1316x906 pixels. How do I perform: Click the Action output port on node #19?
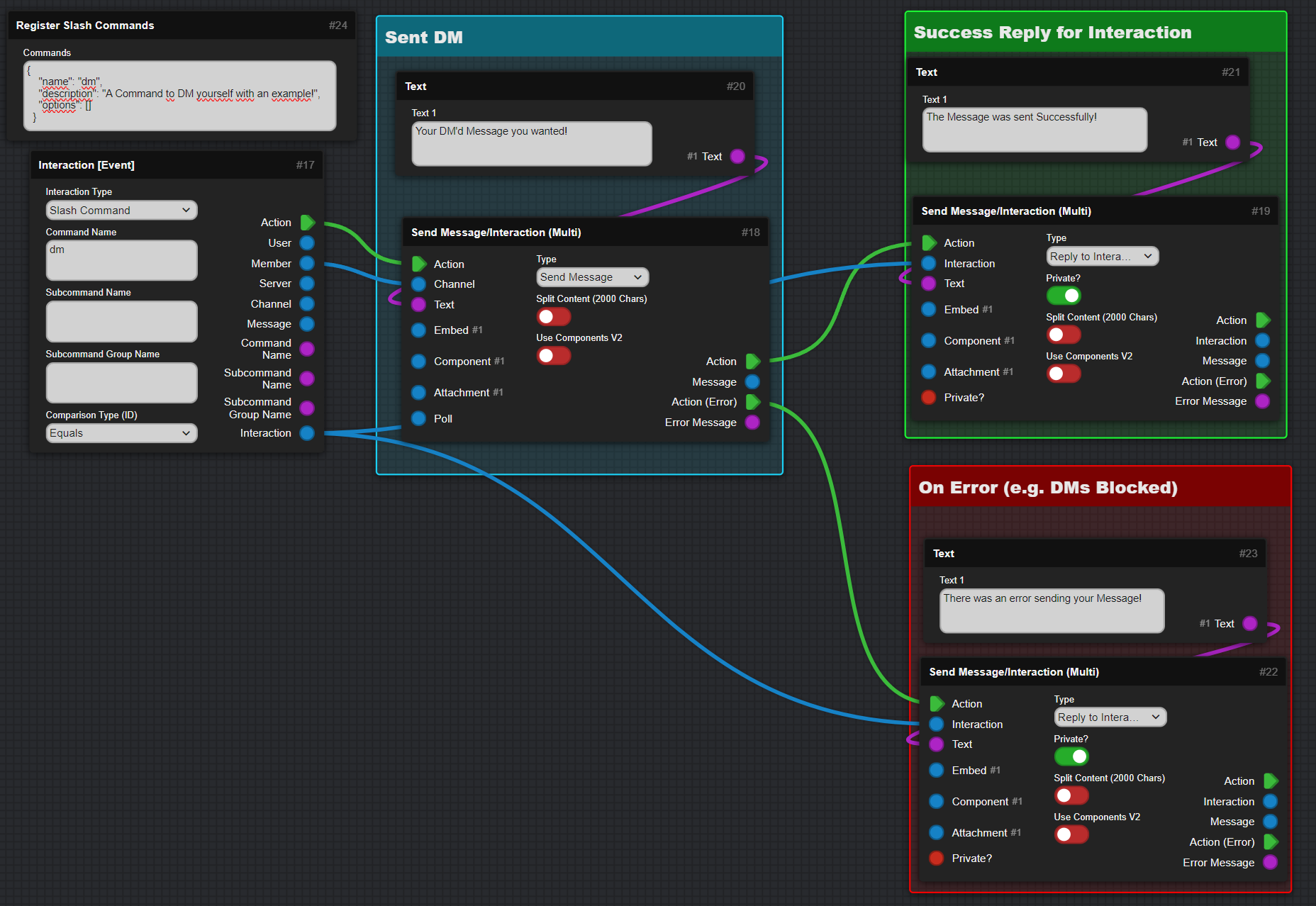click(x=1263, y=320)
